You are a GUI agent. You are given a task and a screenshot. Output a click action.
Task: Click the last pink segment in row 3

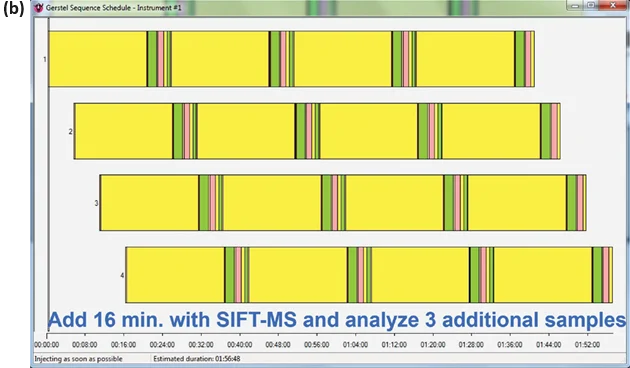580,202
